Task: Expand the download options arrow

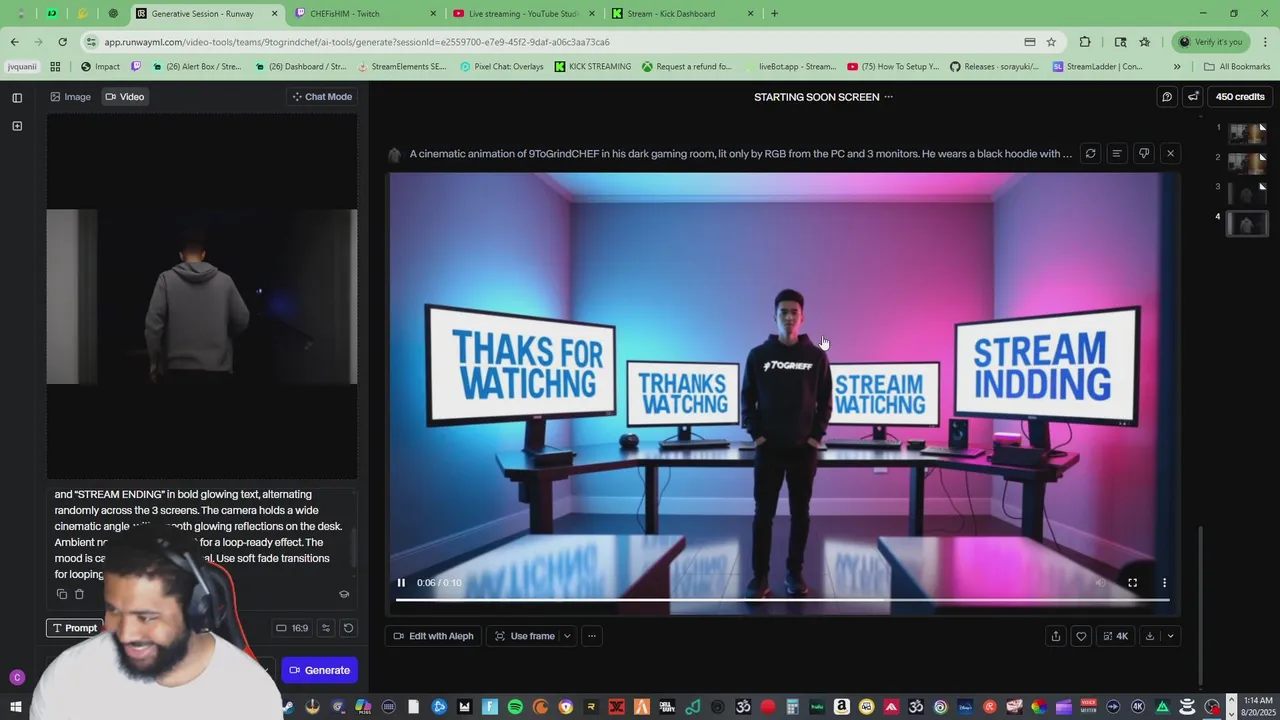Action: tap(1170, 636)
